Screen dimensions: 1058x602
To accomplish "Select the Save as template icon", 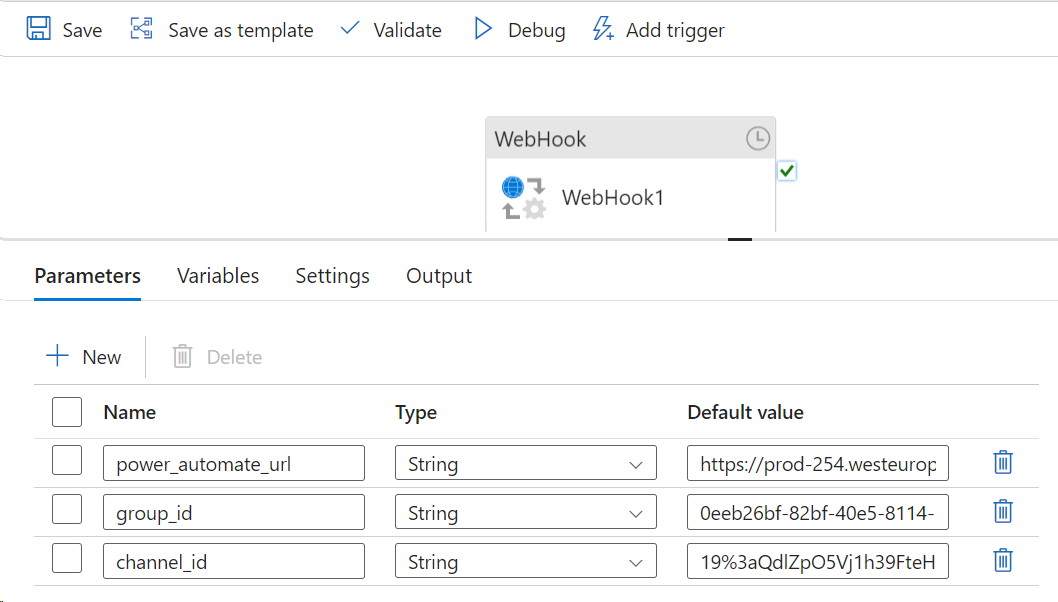I will click(x=139, y=29).
